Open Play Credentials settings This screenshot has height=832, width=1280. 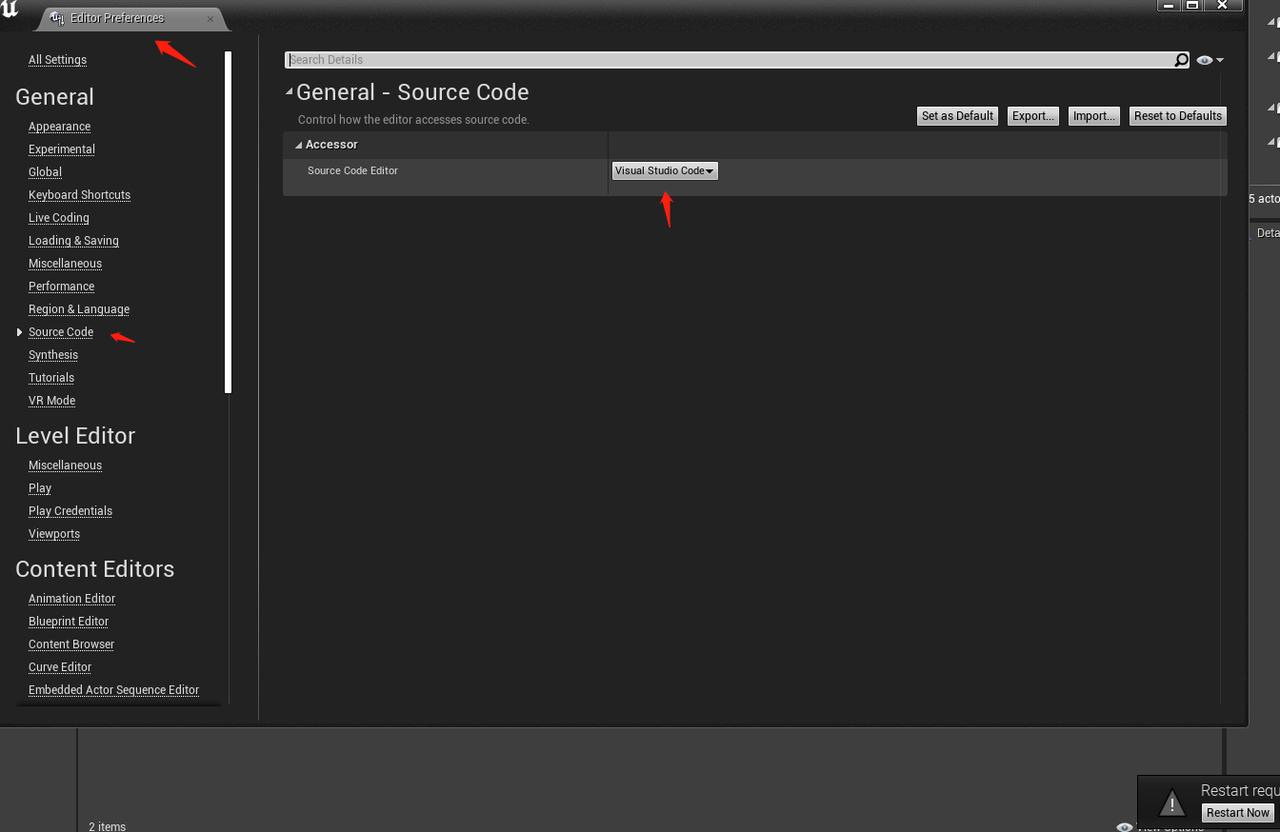coord(70,511)
